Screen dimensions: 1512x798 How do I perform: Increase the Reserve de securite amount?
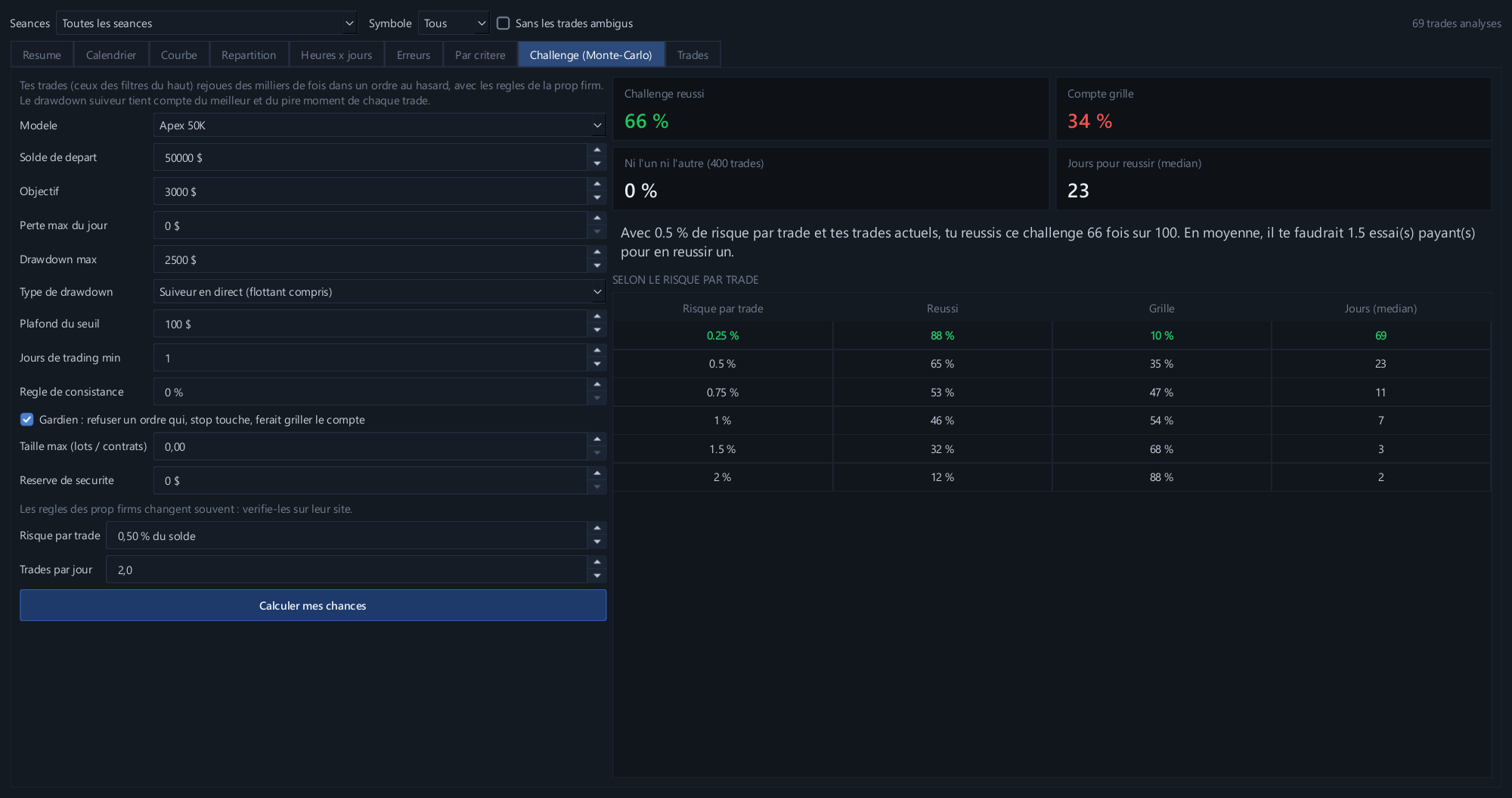[597, 474]
